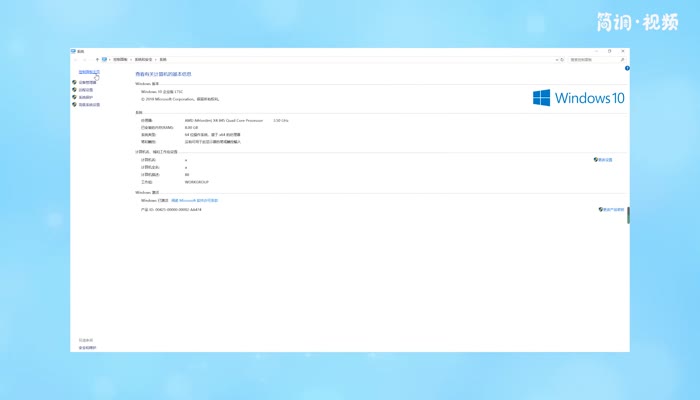Viewport: 700px width, 400px height.
Task: Open Remote settings in the left sidebar
Action: 87,89
